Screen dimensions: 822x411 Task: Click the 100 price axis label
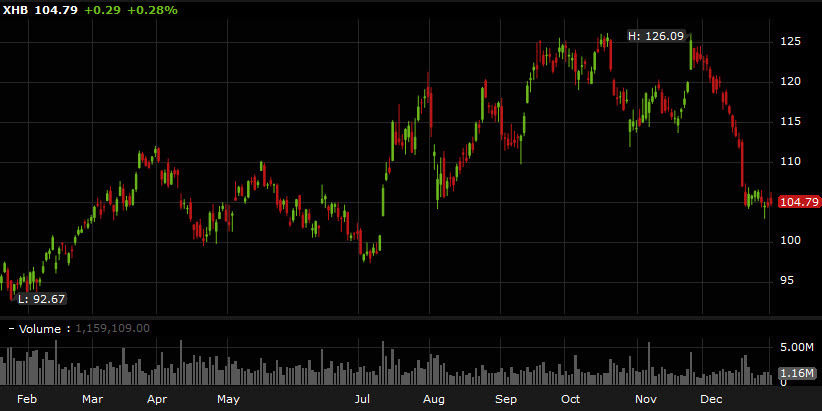(791, 241)
